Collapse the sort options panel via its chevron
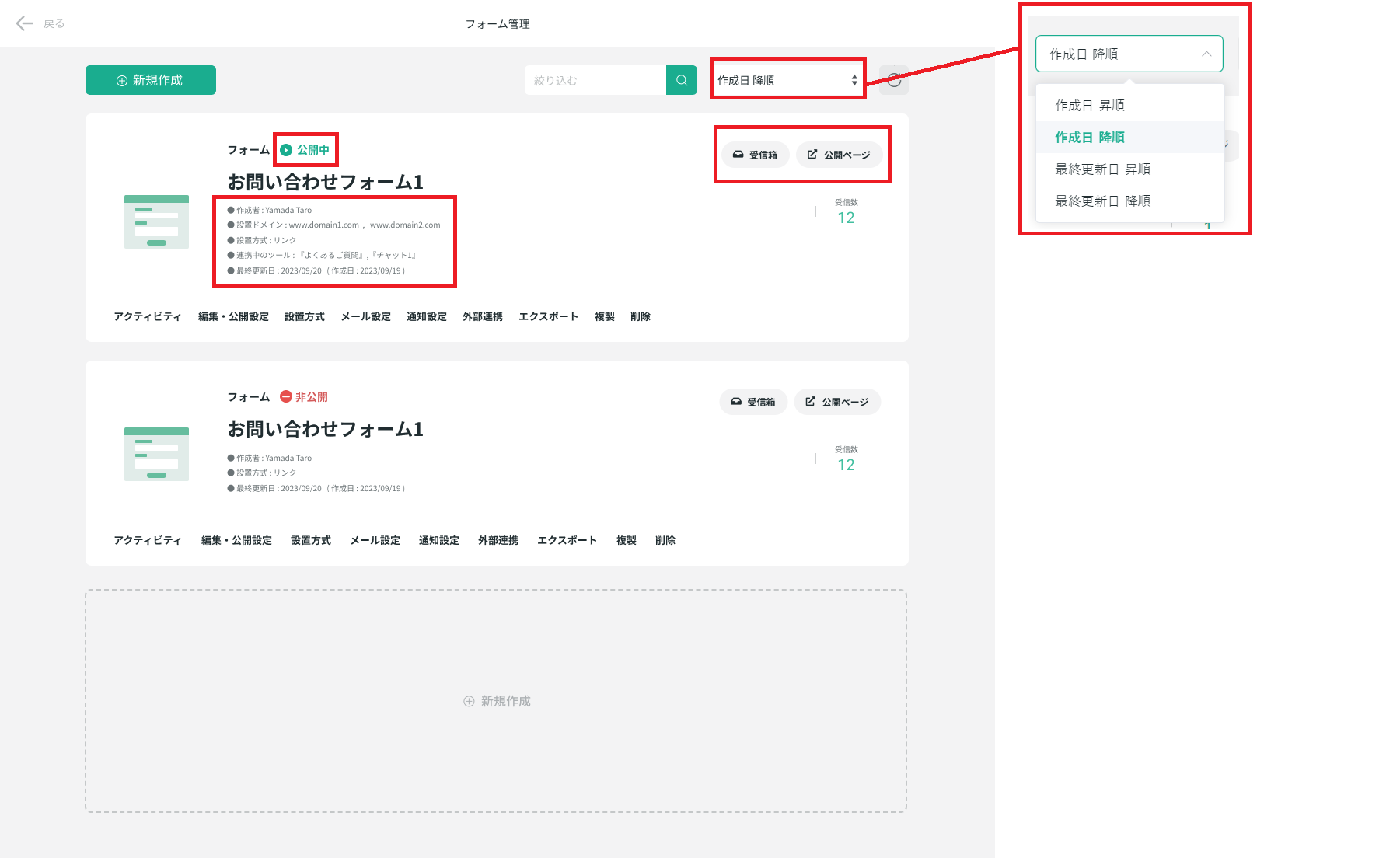 [1206, 54]
